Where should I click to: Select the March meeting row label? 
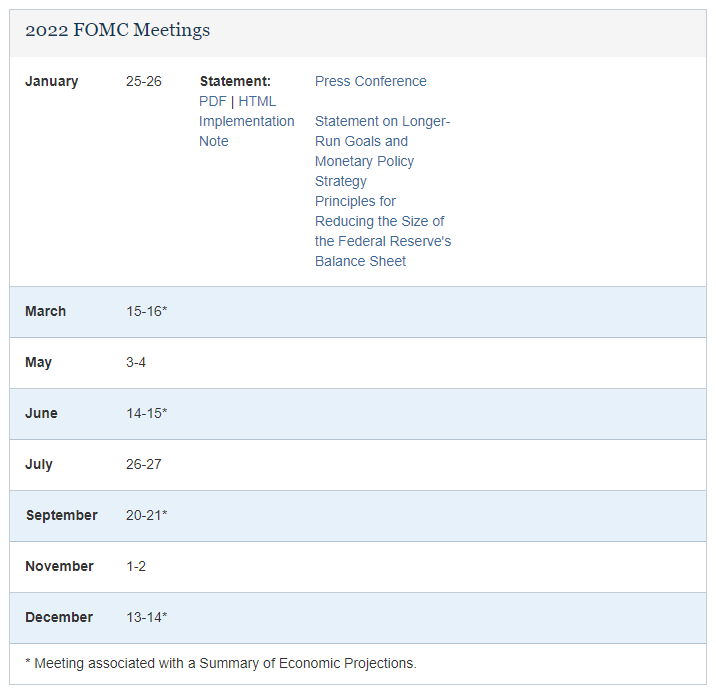click(x=45, y=311)
